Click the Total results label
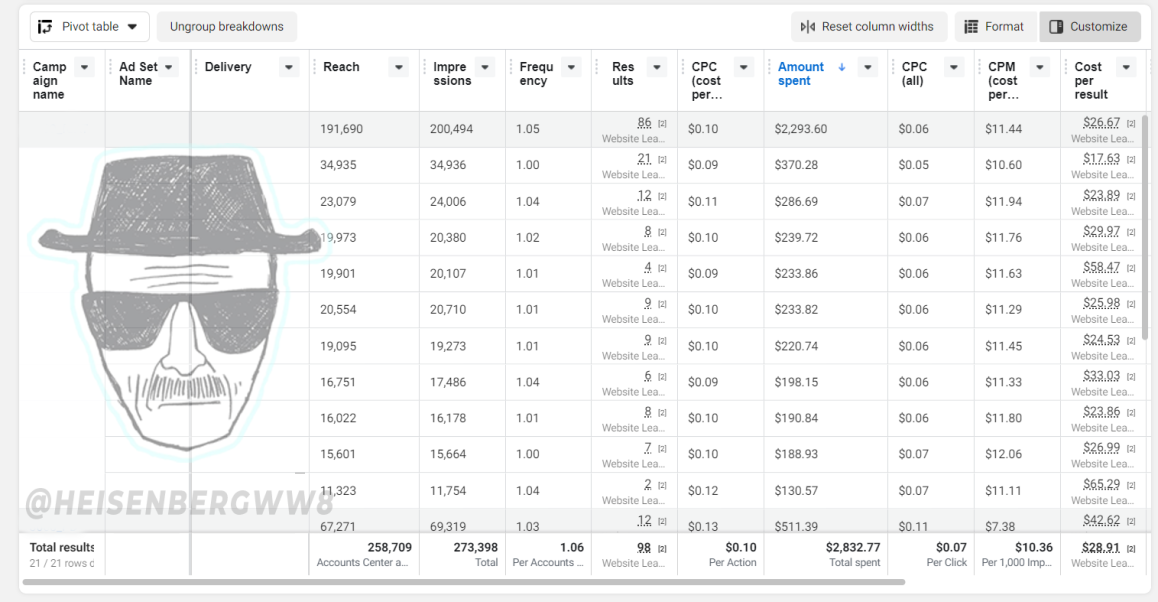 tap(62, 548)
